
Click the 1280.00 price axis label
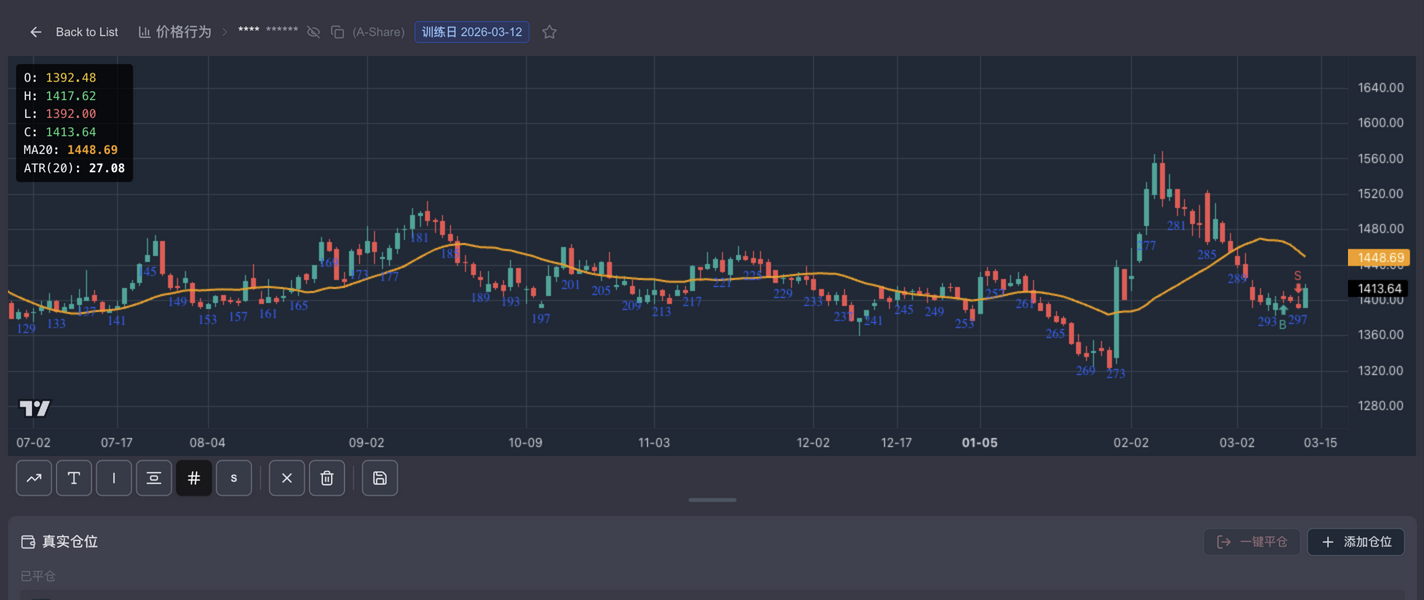[1381, 406]
